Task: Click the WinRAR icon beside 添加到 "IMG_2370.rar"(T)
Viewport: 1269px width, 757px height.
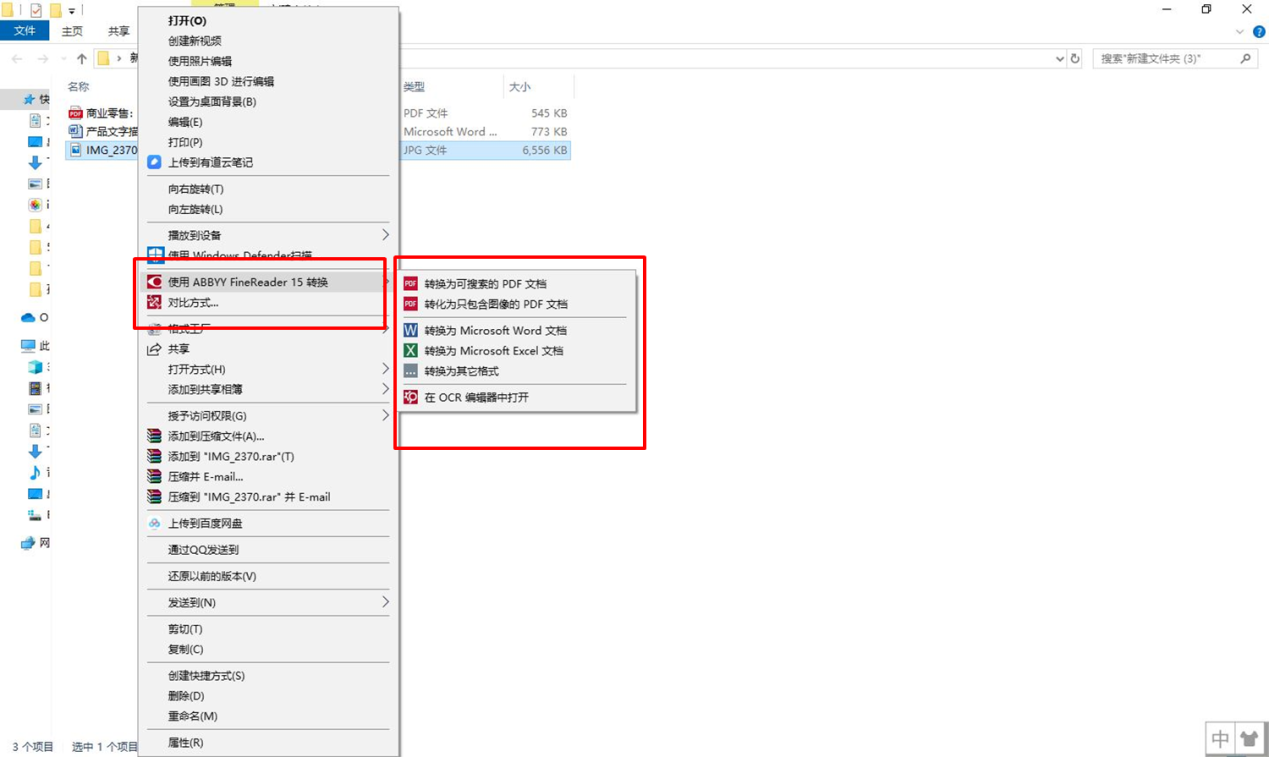Action: (154, 456)
